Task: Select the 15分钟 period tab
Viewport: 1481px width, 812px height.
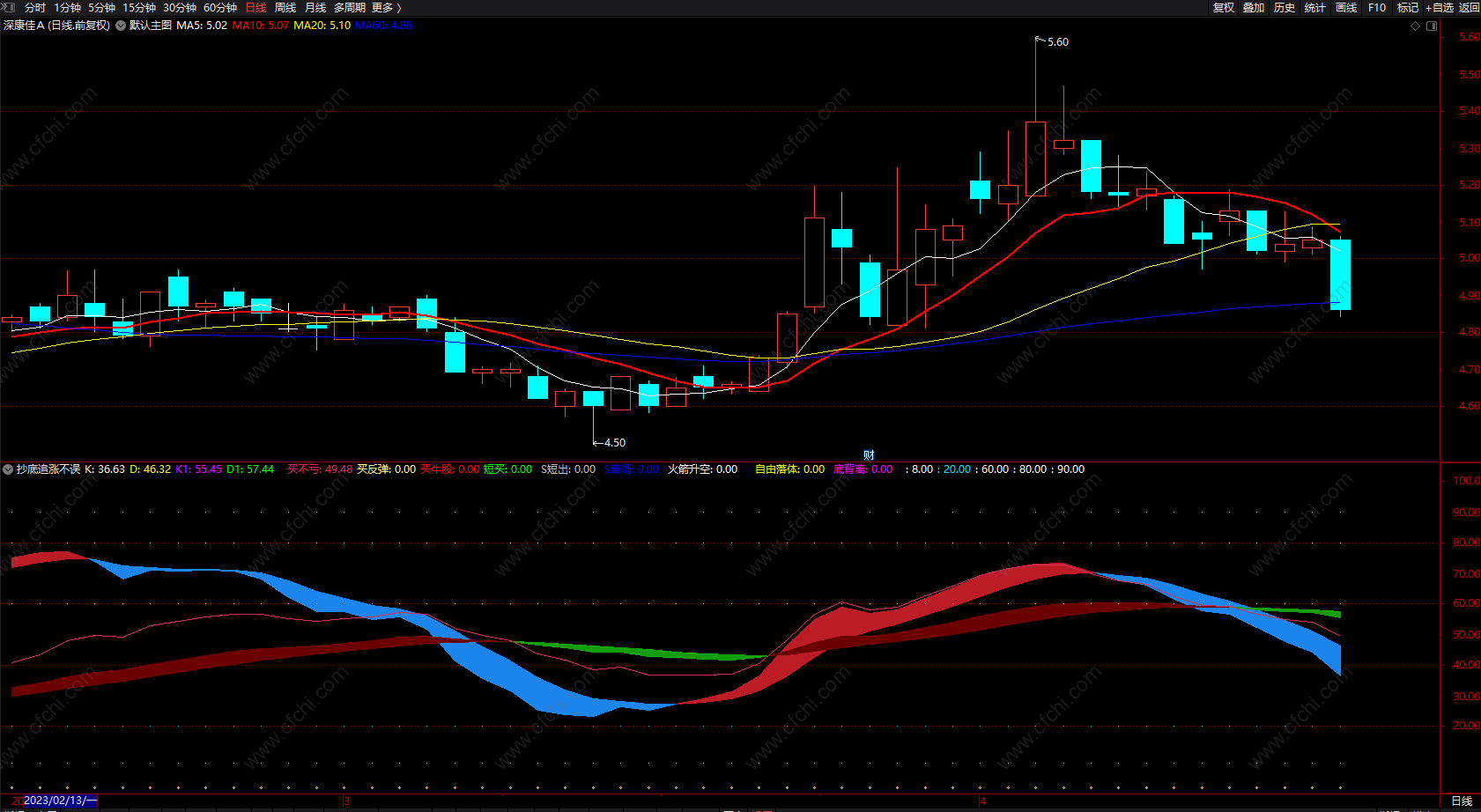Action: [x=139, y=8]
